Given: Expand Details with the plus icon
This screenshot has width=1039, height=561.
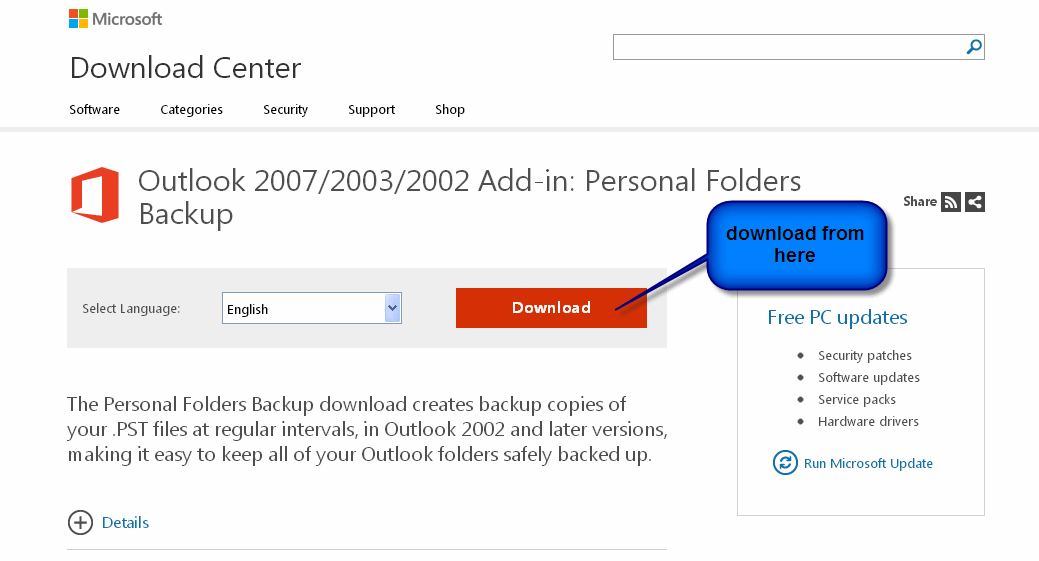Looking at the screenshot, I should tap(80, 523).
